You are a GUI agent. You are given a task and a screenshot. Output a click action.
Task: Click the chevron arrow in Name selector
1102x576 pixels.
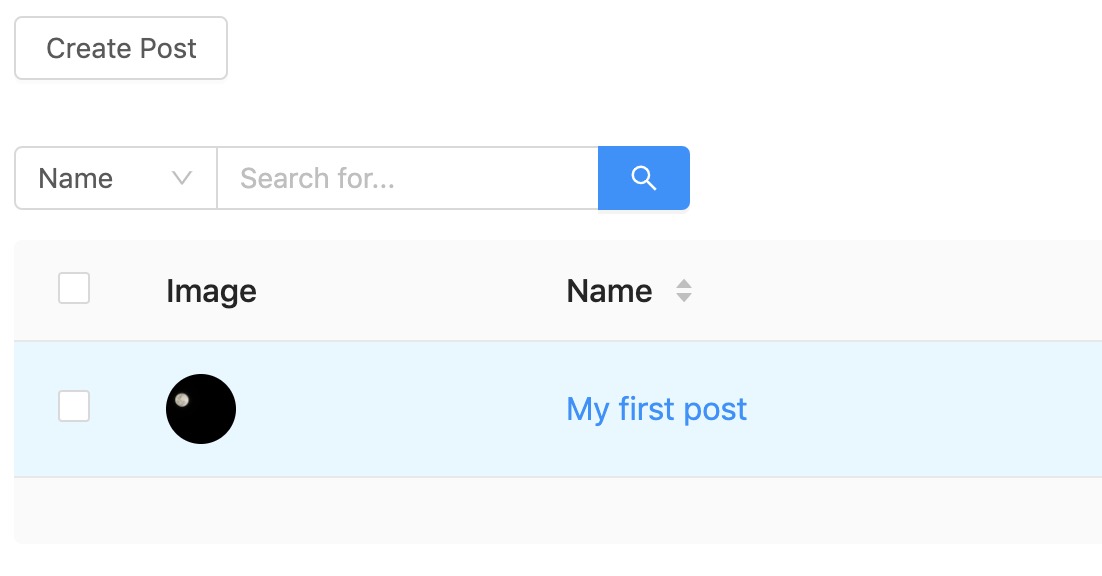pos(182,178)
